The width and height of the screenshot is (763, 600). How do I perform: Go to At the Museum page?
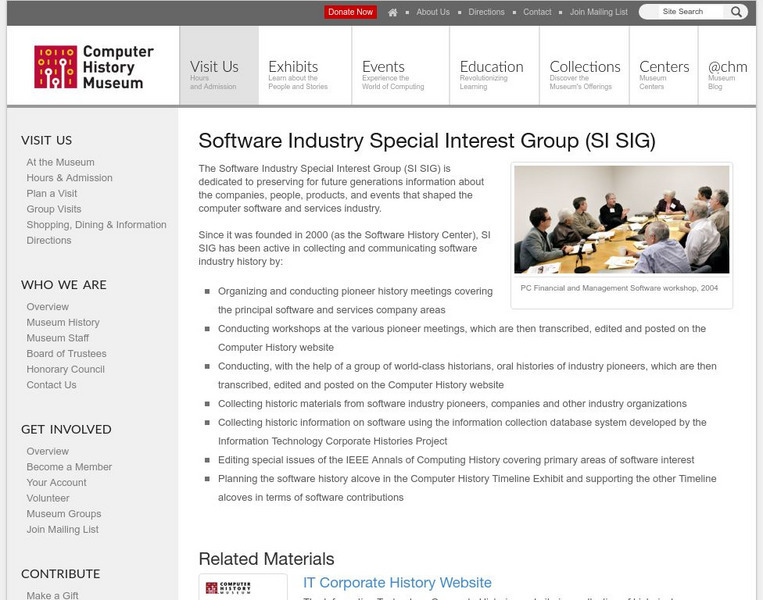60,163
